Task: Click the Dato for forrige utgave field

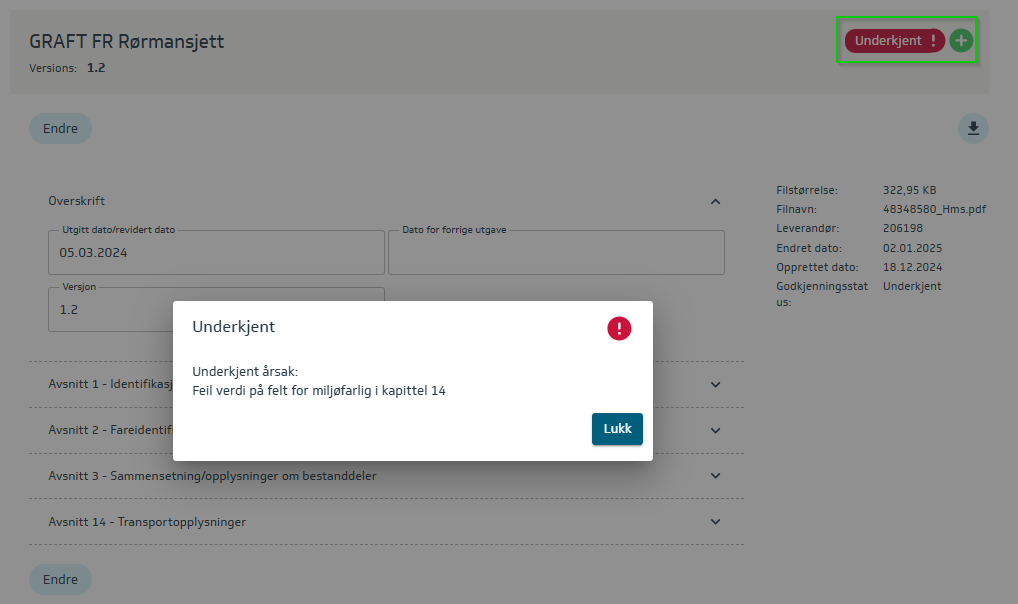Action: [x=555, y=253]
